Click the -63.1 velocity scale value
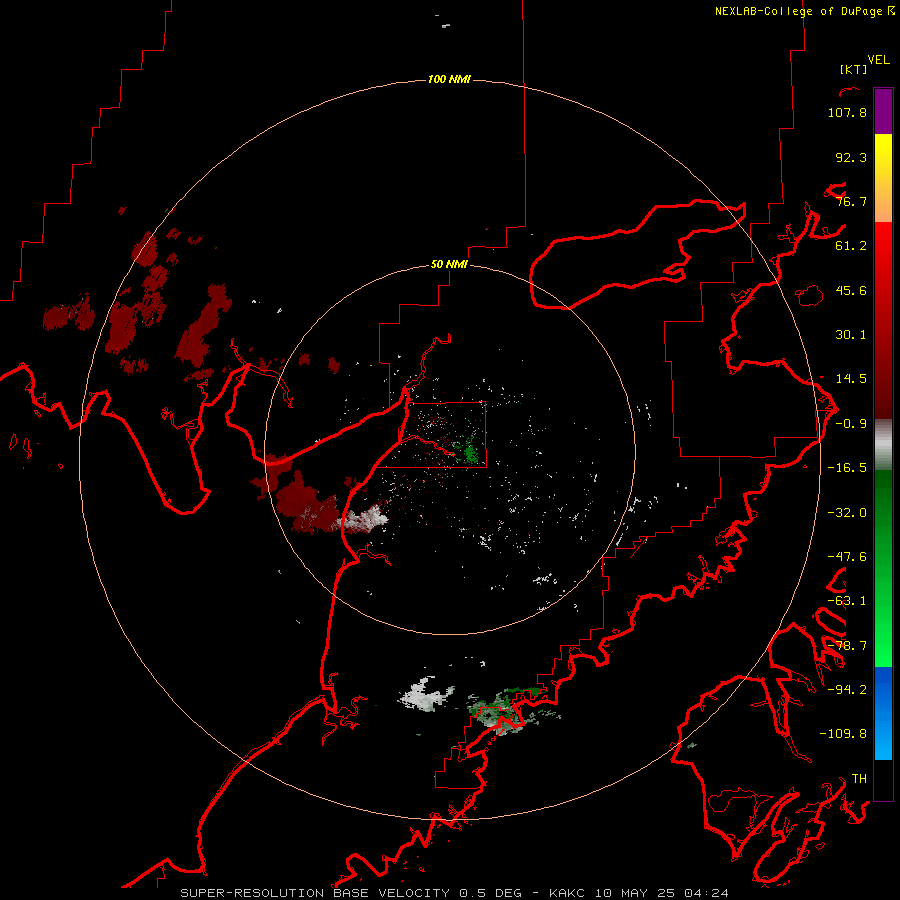Screen dimensions: 900x900 coord(847,601)
